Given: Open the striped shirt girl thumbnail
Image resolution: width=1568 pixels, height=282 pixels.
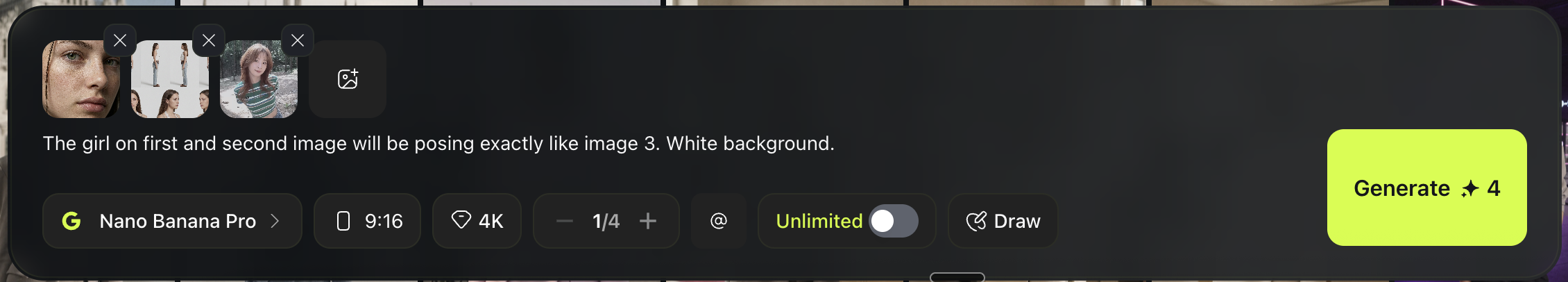Looking at the screenshot, I should pyautogui.click(x=259, y=79).
